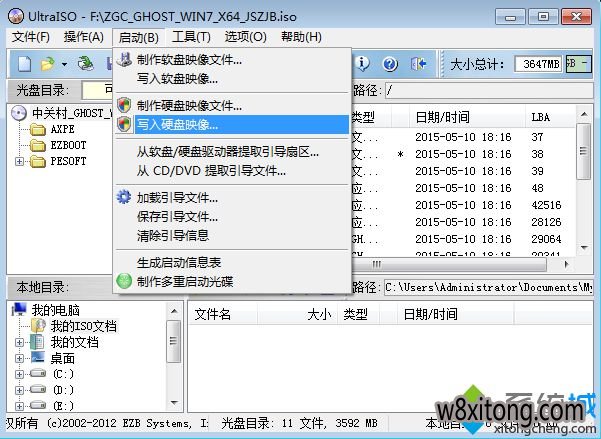Click the floppy icon beside 制作软盘映像文件
This screenshot has width=601, height=439.
[124, 60]
